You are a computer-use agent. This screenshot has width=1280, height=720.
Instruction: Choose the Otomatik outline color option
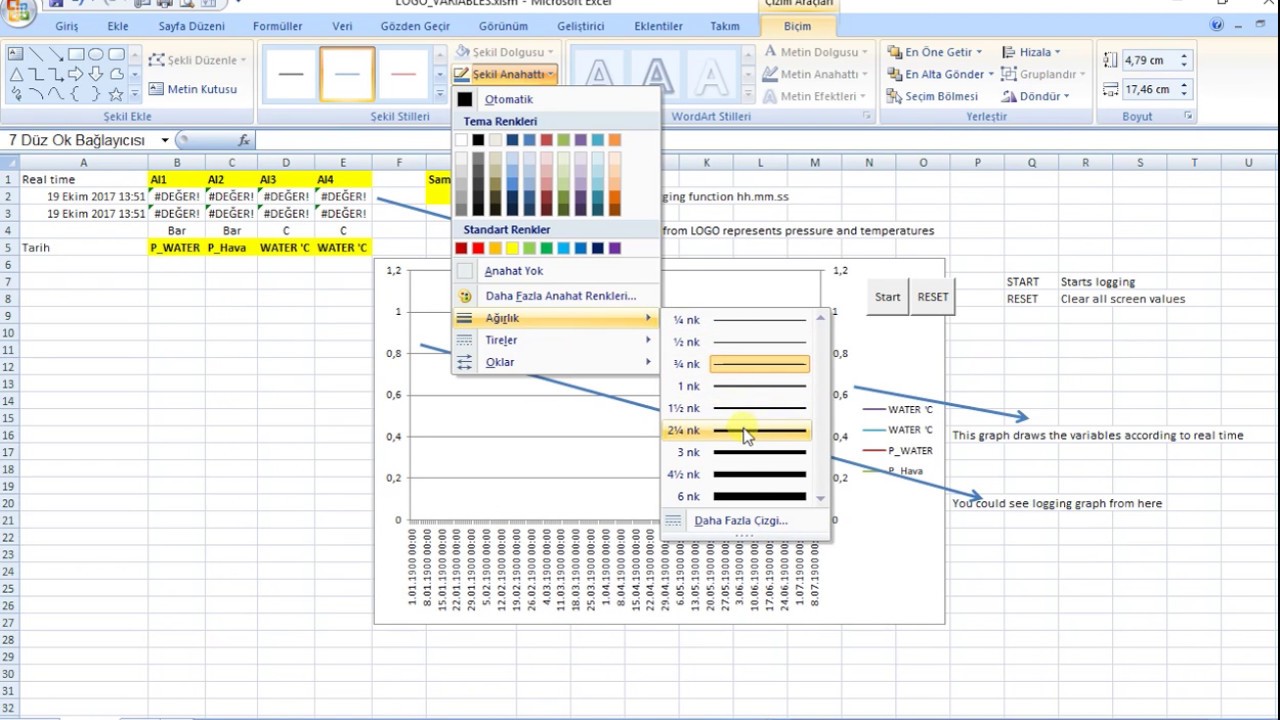(556, 99)
